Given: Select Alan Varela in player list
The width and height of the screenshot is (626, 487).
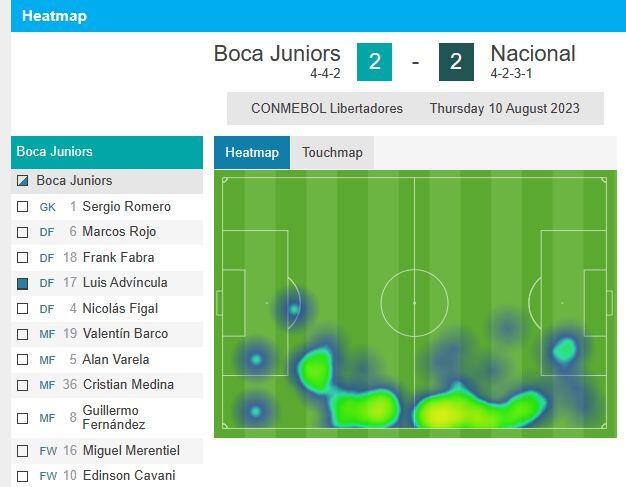Looking at the screenshot, I should click(x=116, y=360).
